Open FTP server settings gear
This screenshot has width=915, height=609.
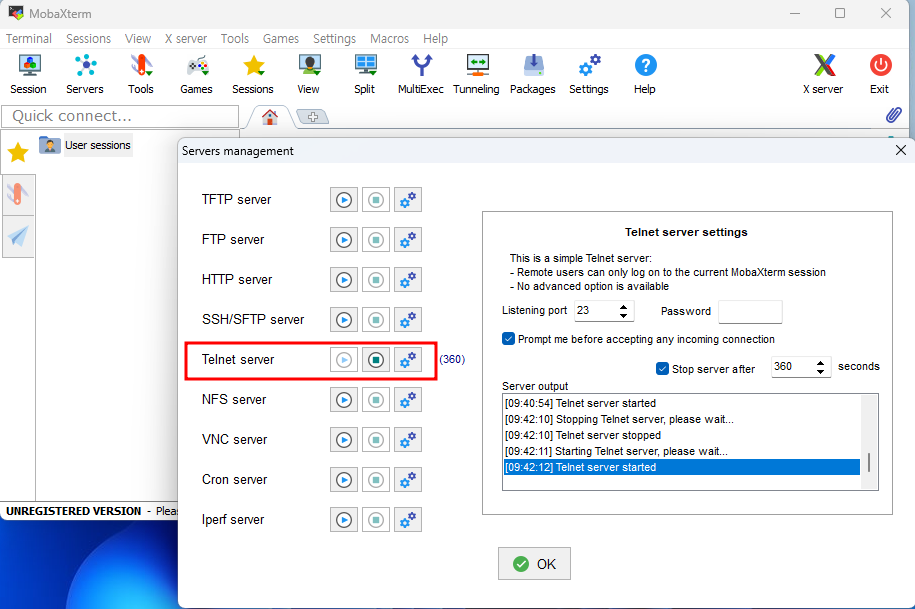[x=407, y=239]
